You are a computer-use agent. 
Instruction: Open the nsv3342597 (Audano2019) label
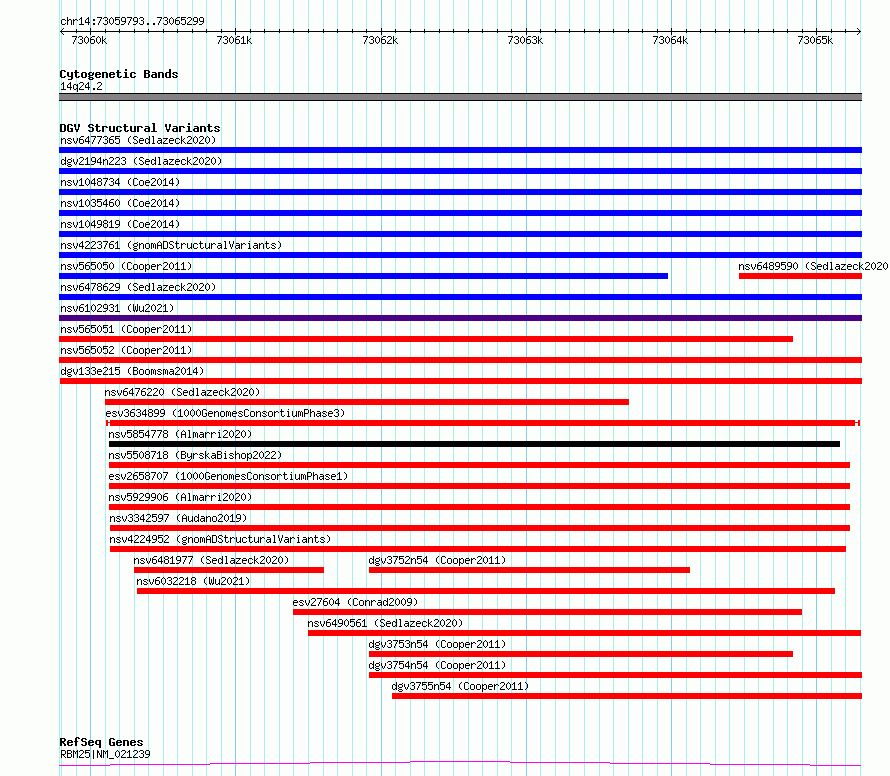[x=178, y=518]
